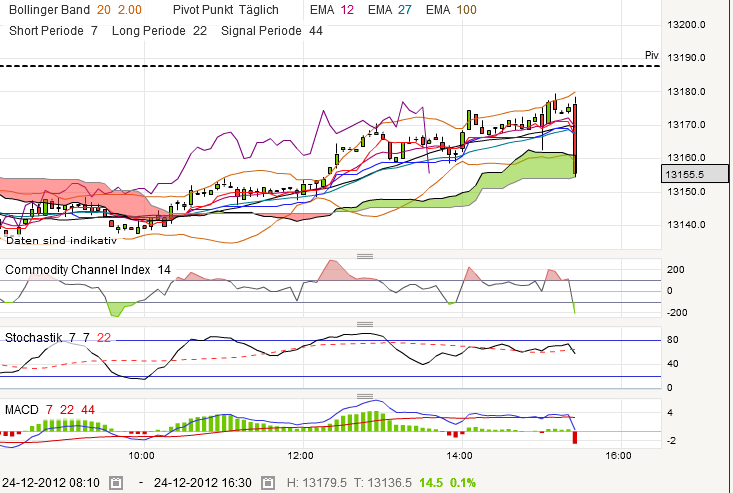This screenshot has width=733, height=493.
Task: Click the Short Periode 7 setting
Action: tap(53, 31)
